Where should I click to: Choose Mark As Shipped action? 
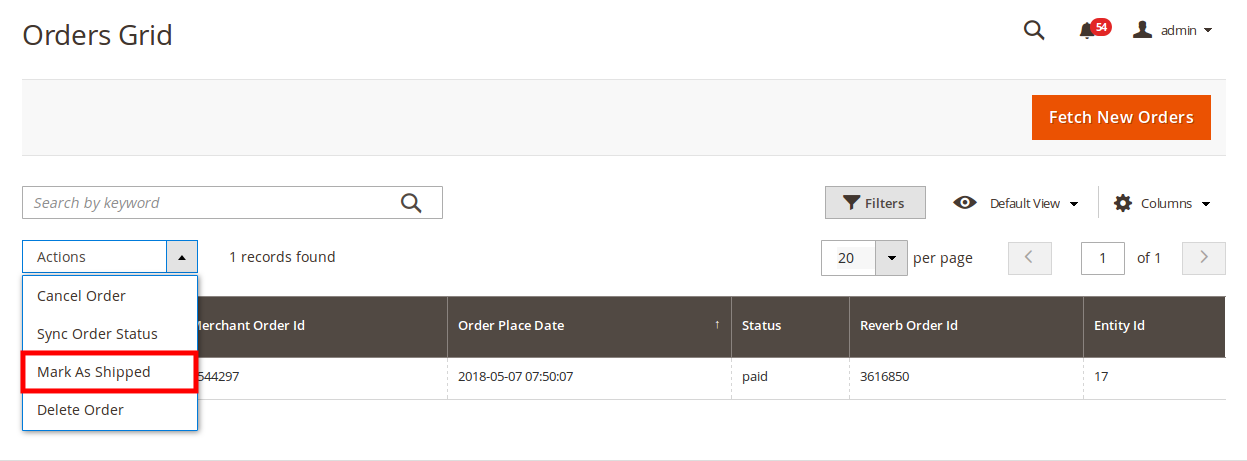94,372
